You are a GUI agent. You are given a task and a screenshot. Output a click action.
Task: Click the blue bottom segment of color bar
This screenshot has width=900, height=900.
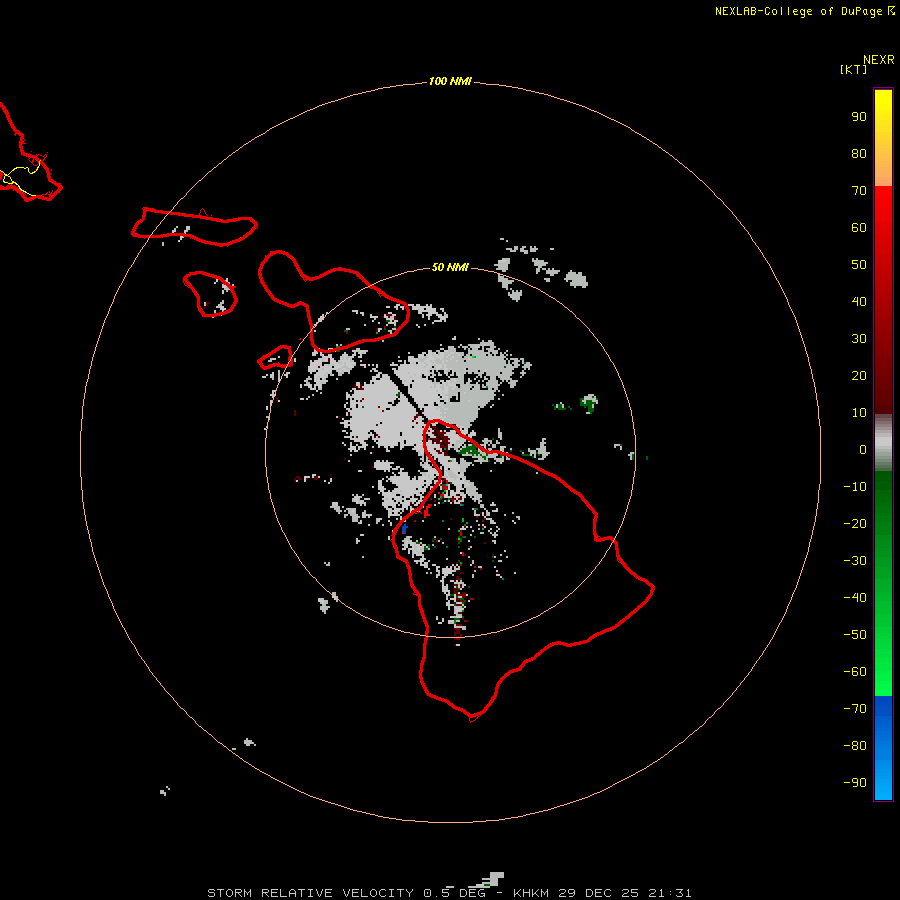[883, 747]
